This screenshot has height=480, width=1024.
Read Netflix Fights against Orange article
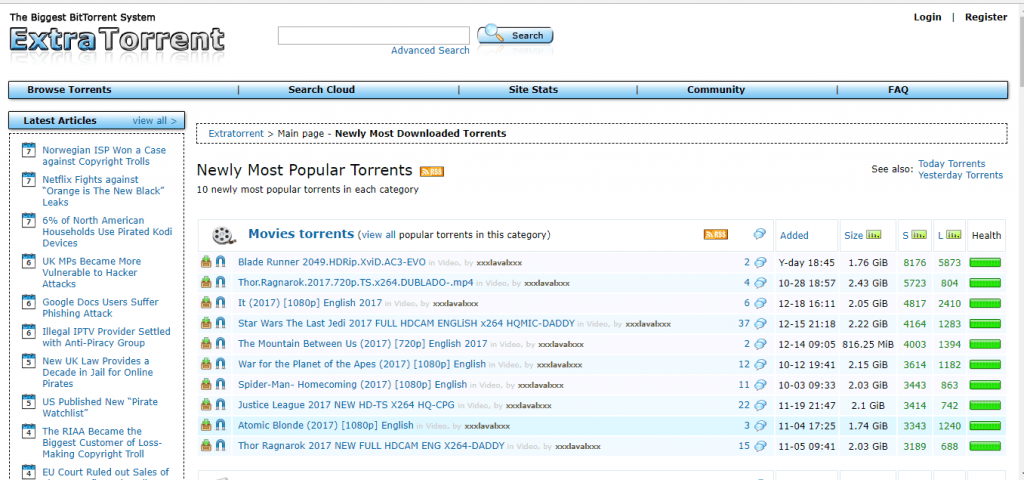[103, 191]
